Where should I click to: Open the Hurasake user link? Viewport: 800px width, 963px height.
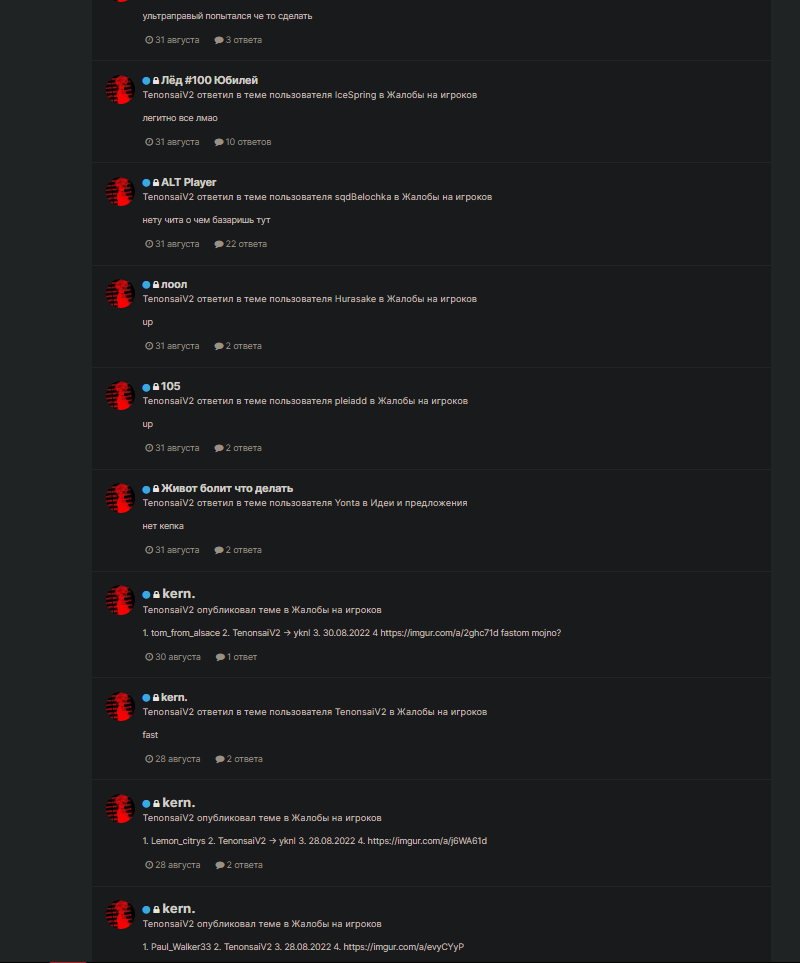355,299
